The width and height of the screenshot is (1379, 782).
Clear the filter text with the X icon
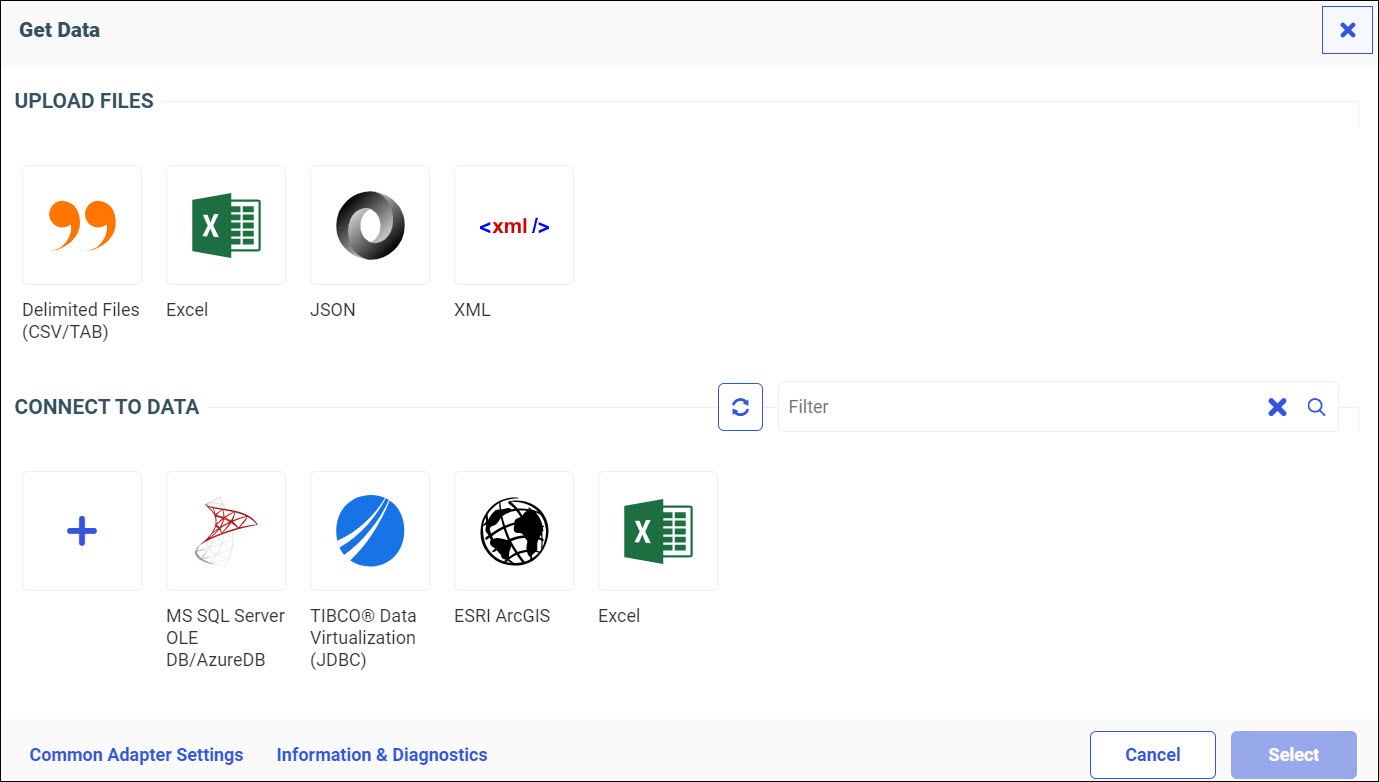(x=1277, y=407)
